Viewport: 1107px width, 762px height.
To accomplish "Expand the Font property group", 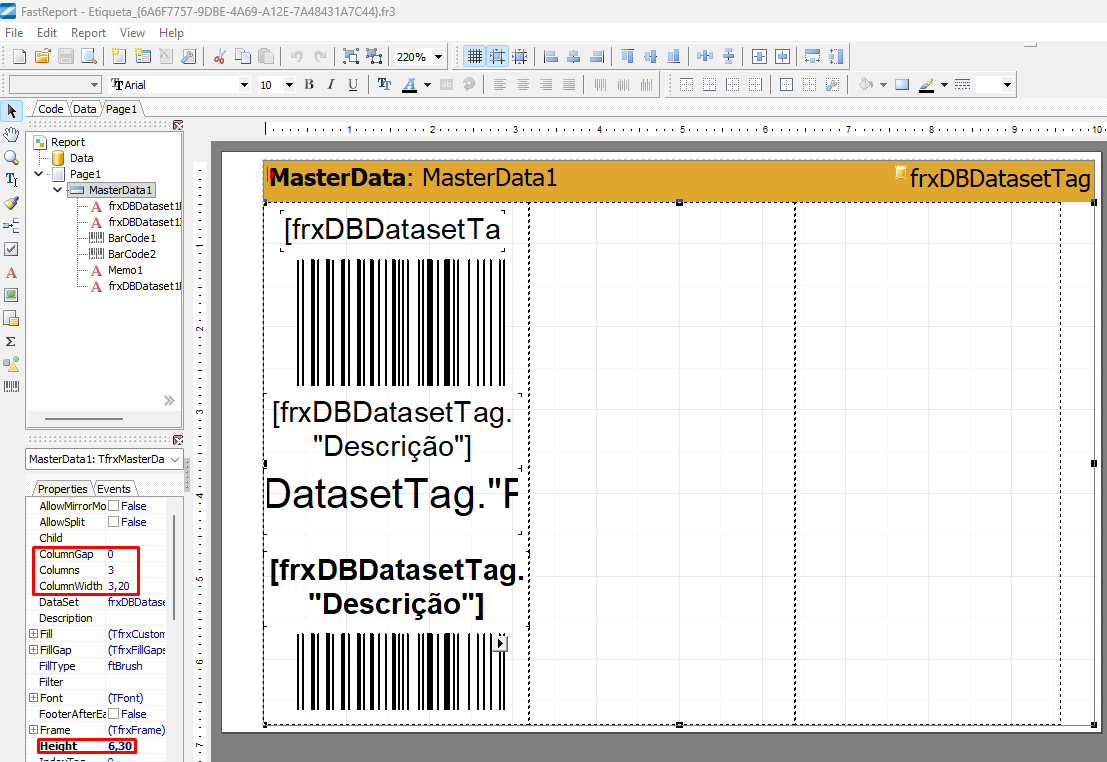I will [33, 698].
